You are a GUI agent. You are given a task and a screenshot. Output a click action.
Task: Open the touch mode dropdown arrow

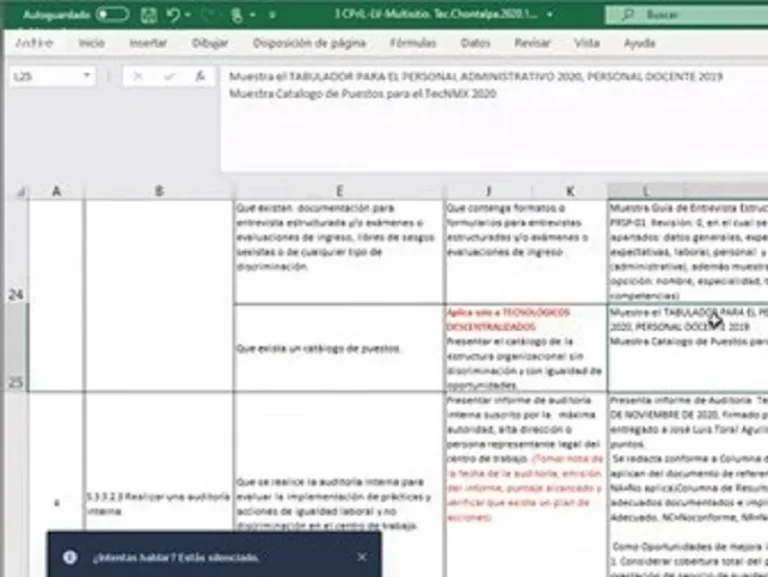[x=253, y=15]
